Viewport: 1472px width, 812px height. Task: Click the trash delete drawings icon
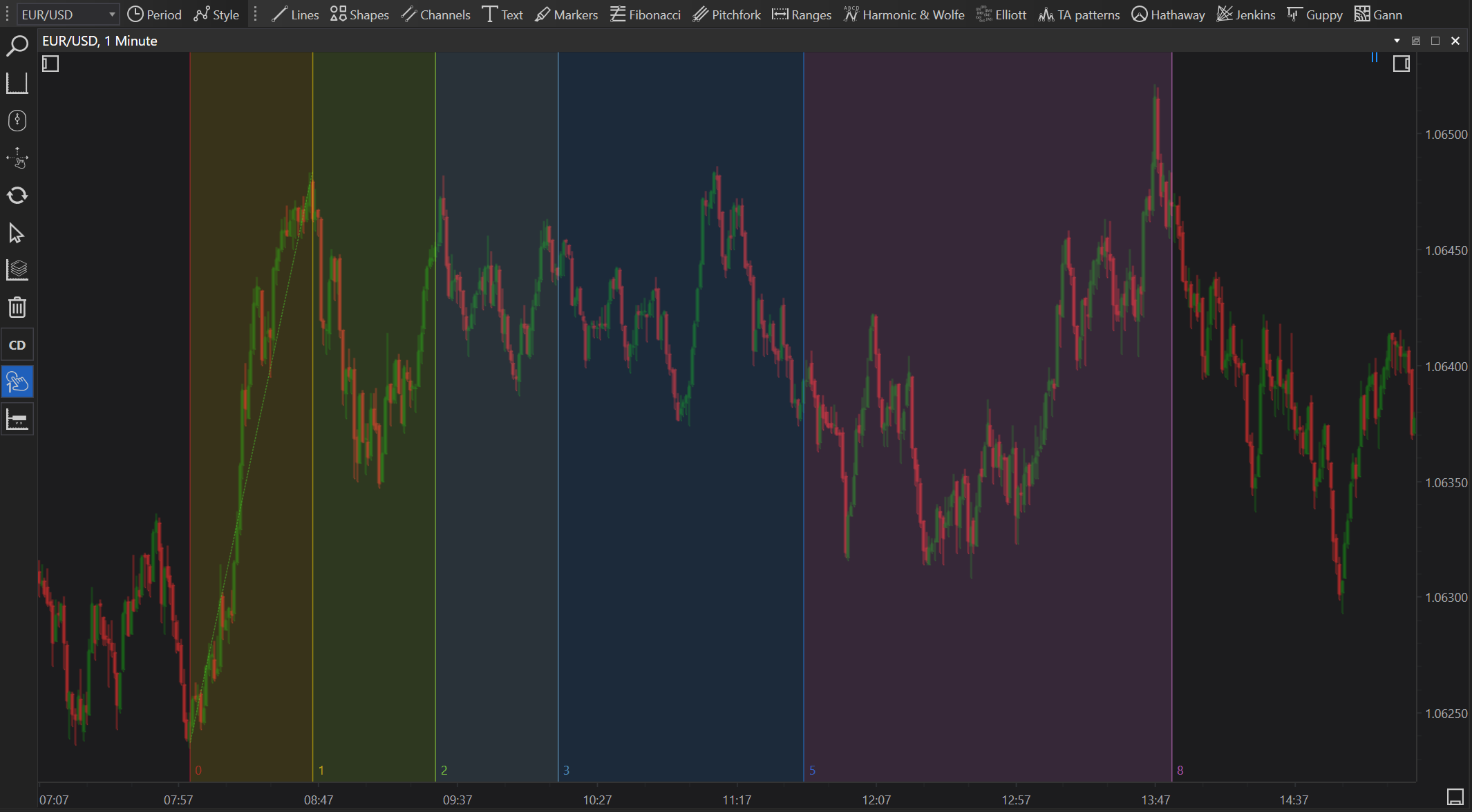pyautogui.click(x=17, y=308)
